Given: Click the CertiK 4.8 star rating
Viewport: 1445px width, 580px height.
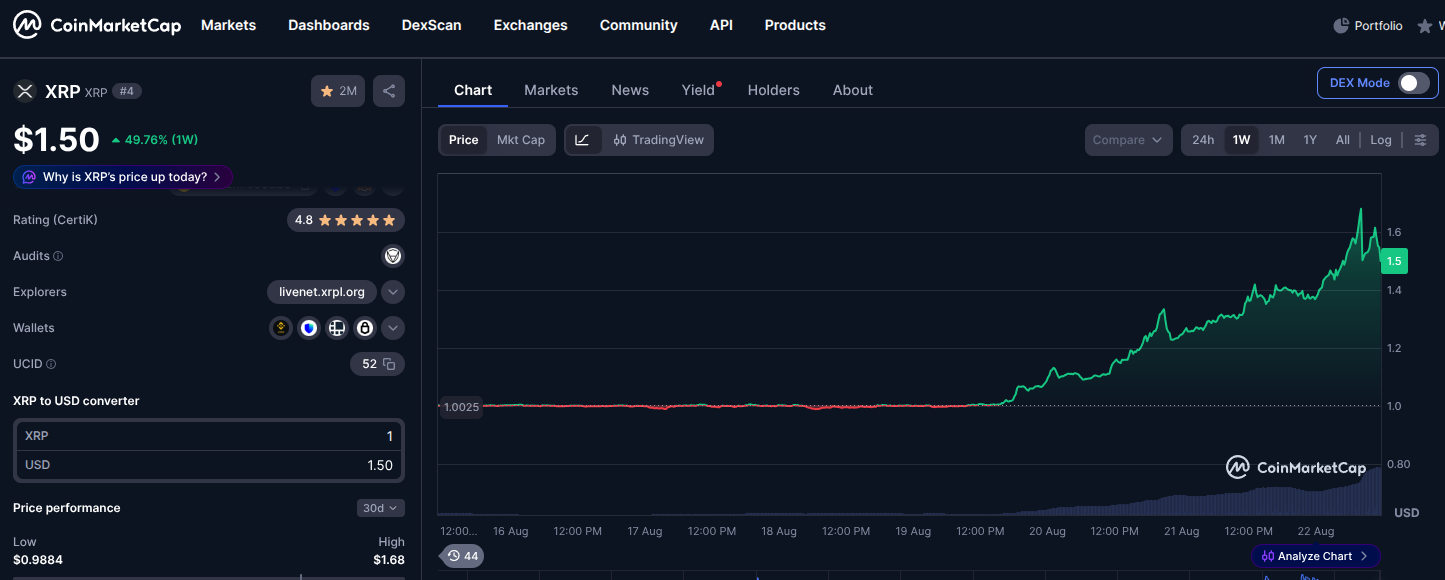Looking at the screenshot, I should 346,220.
